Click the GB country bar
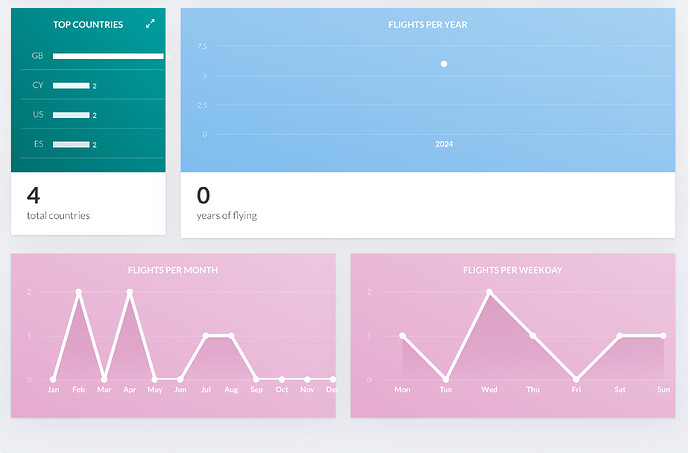Viewport: 690px width, 453px height. click(x=108, y=56)
